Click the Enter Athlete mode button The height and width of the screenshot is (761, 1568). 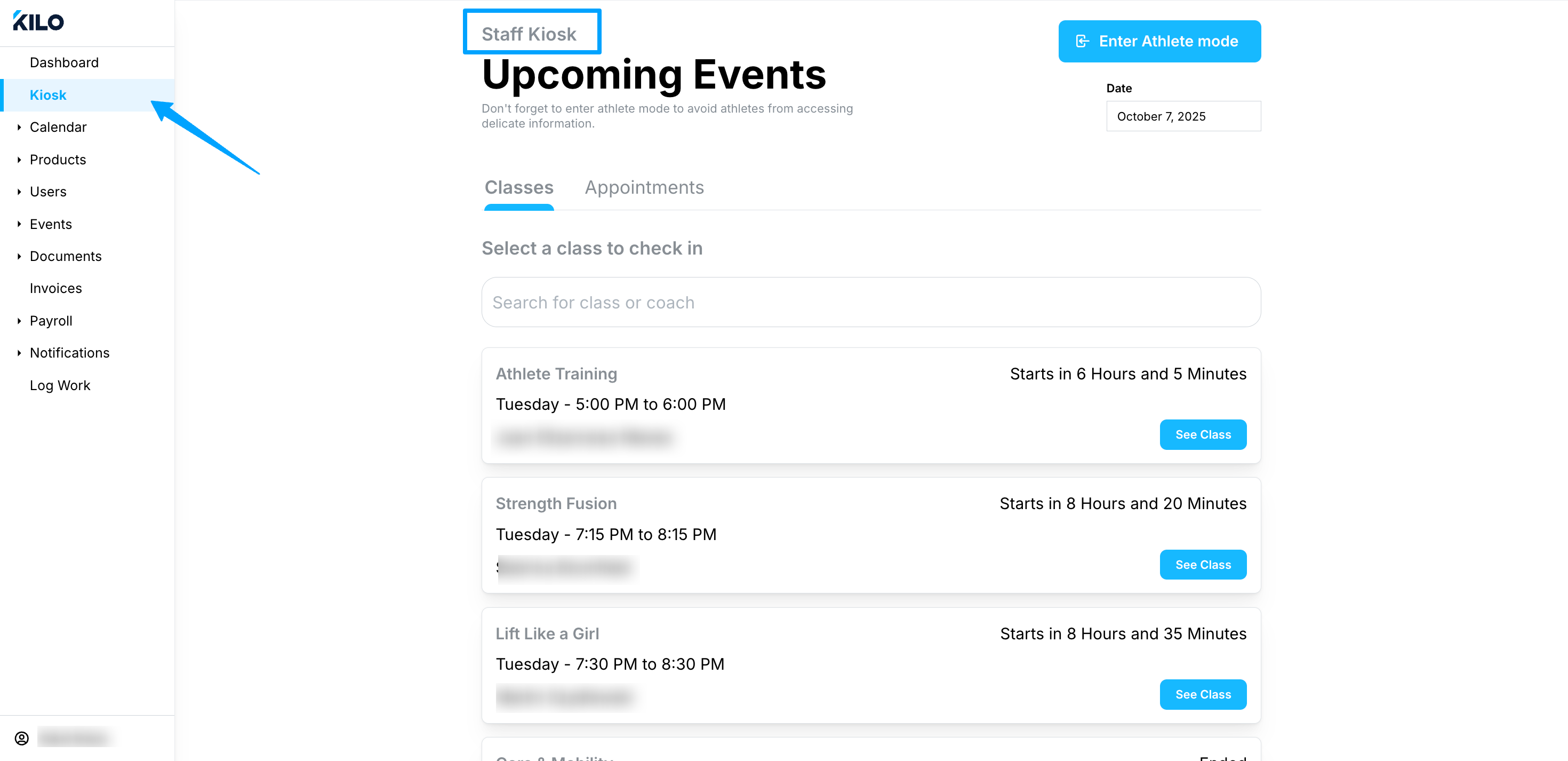coord(1159,41)
